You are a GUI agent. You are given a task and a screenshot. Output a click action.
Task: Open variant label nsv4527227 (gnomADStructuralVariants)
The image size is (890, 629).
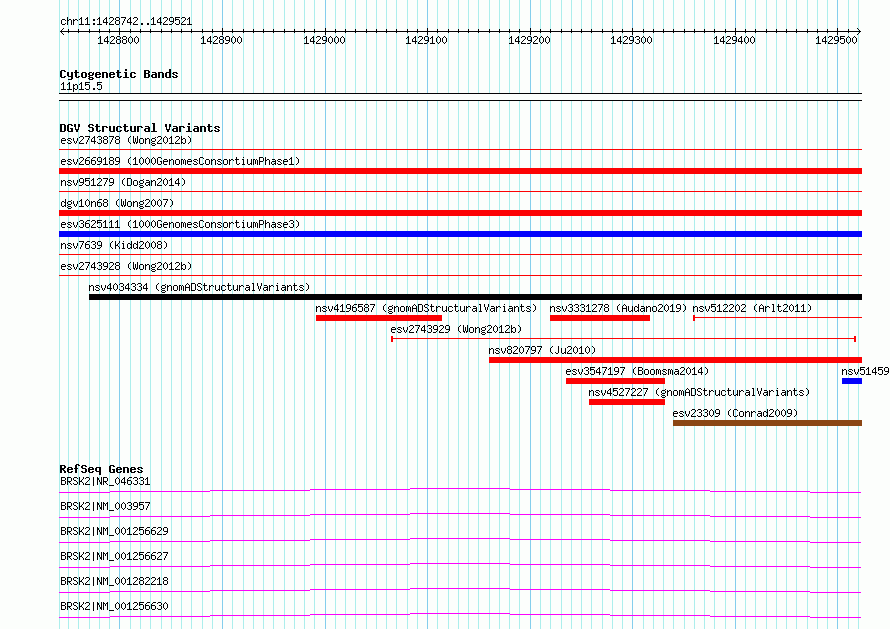[x=699, y=392]
